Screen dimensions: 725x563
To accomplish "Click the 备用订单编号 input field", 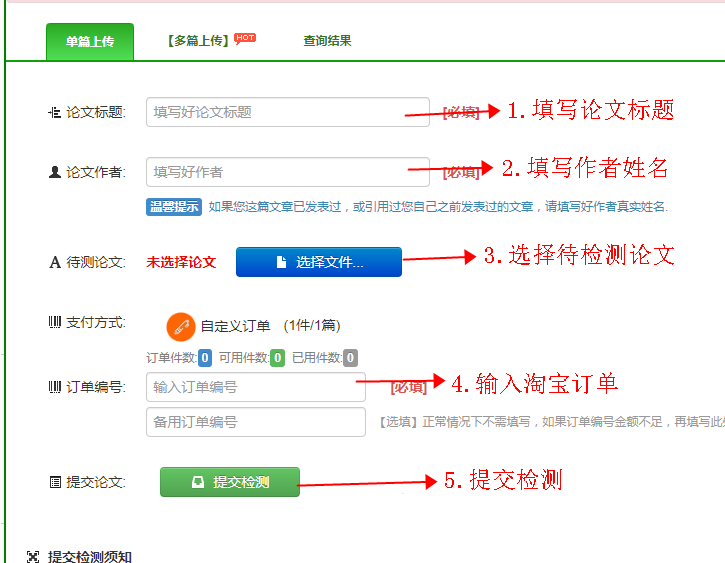I will [256, 422].
